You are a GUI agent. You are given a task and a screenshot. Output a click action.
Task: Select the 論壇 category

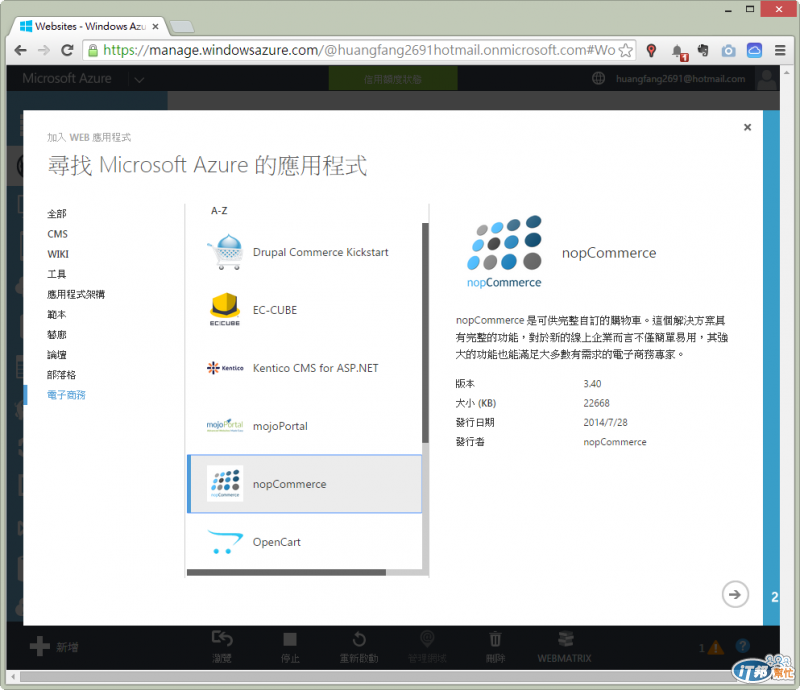point(57,355)
